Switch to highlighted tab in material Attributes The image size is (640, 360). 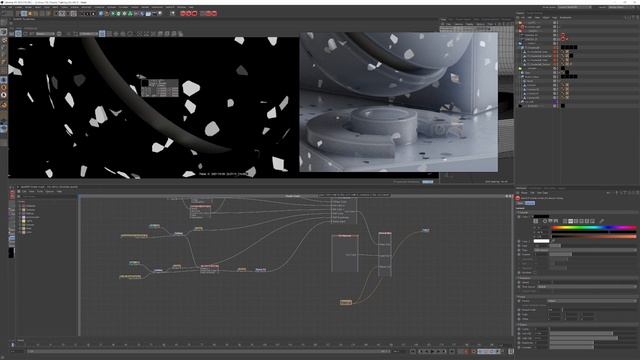(x=530, y=203)
